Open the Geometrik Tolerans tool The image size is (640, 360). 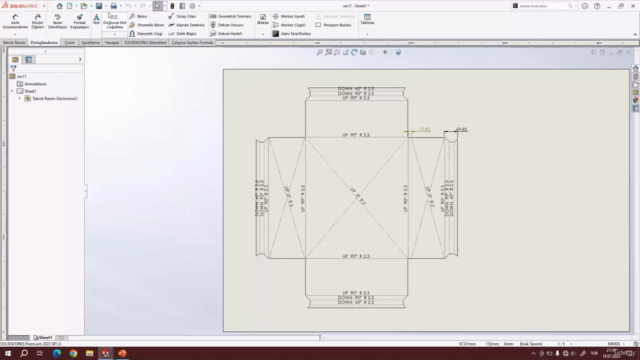coord(230,16)
